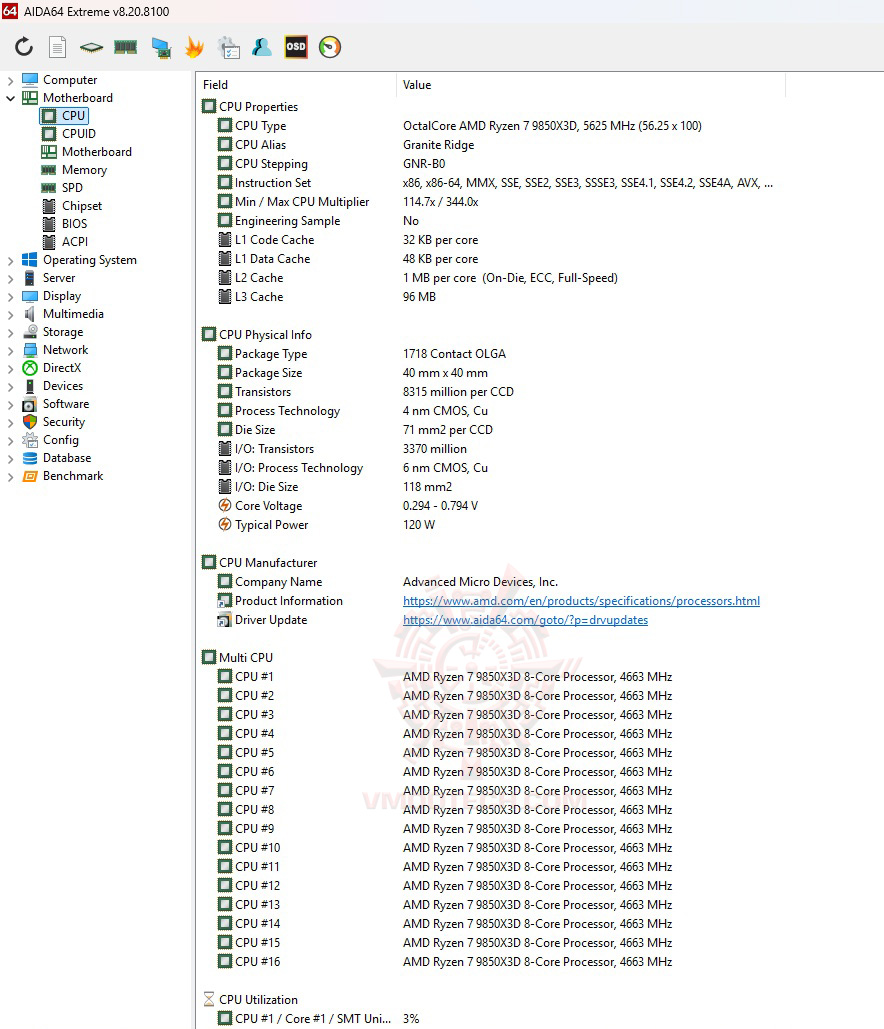Click the Security shield icon

30,422
